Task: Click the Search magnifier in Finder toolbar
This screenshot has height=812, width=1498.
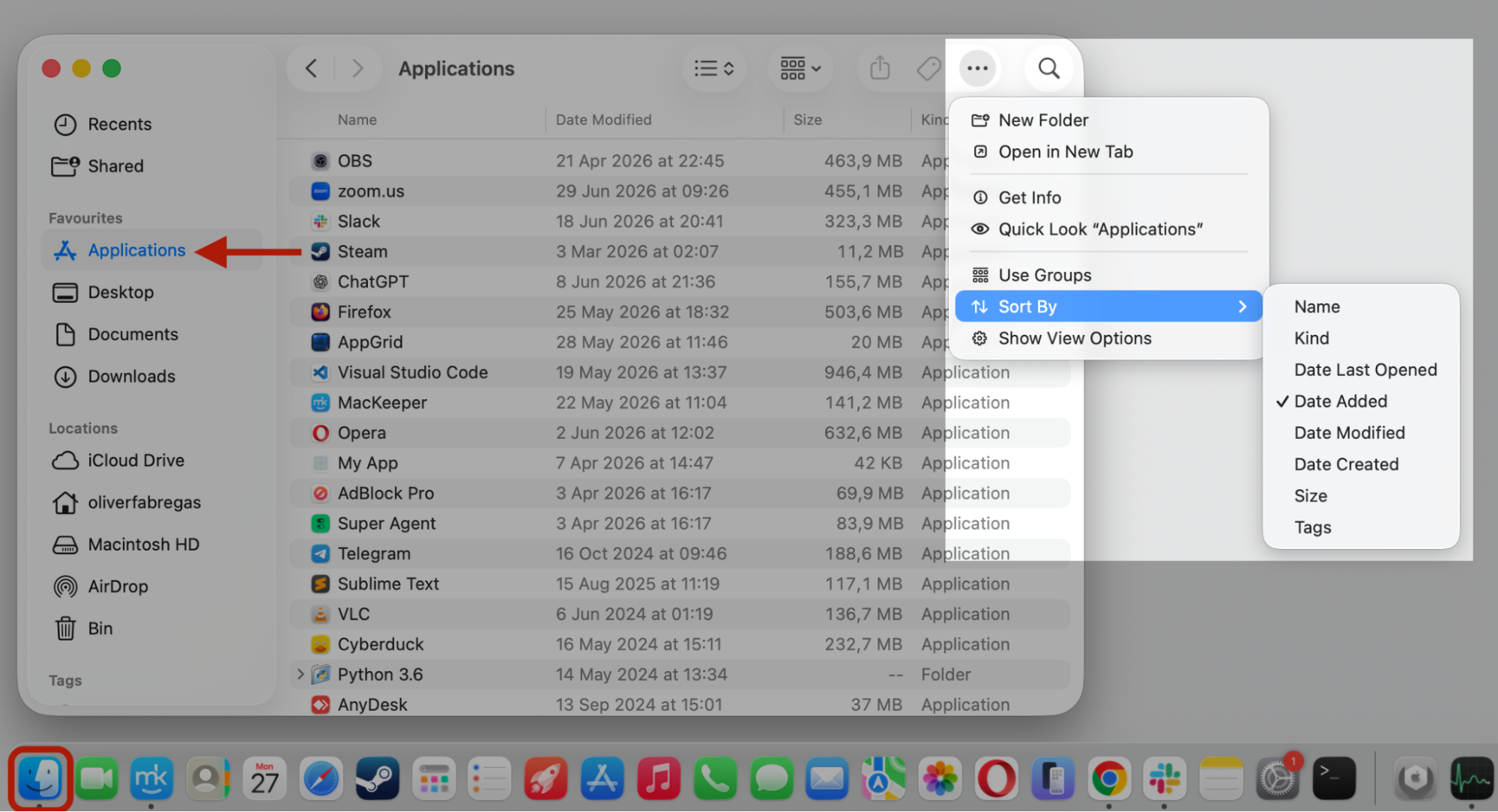Action: [x=1048, y=68]
